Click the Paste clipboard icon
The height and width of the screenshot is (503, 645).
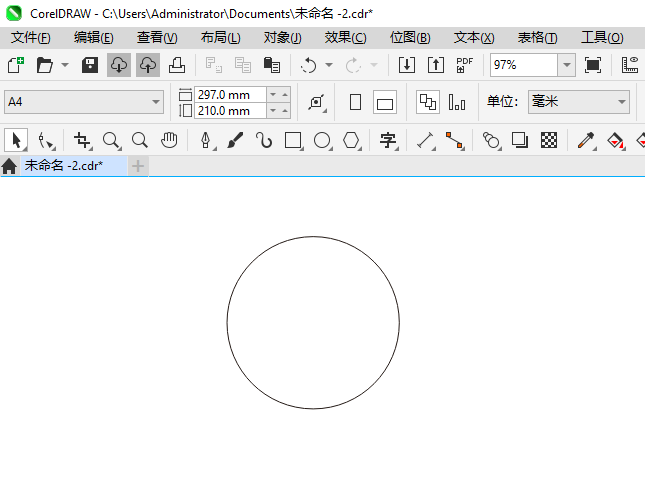point(272,65)
